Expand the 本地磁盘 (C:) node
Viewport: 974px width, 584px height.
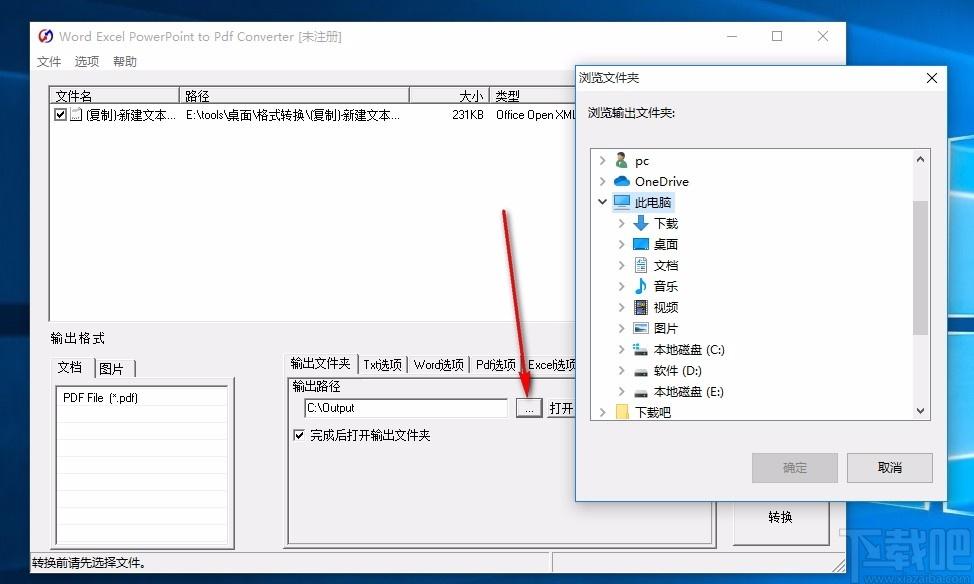[x=621, y=349]
